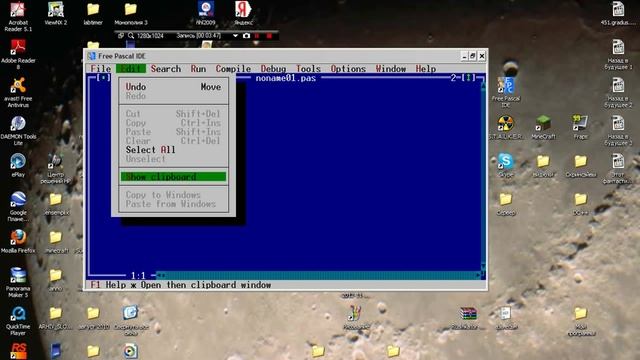Open the Help menu

[x=426, y=69]
